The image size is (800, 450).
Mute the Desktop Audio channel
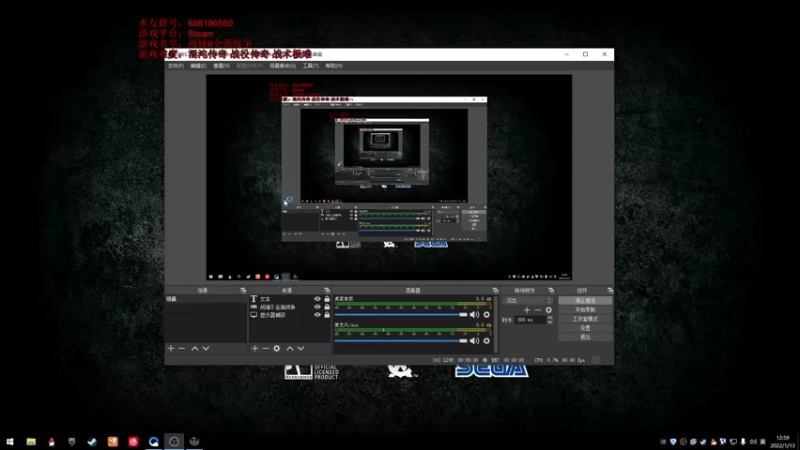click(474, 315)
